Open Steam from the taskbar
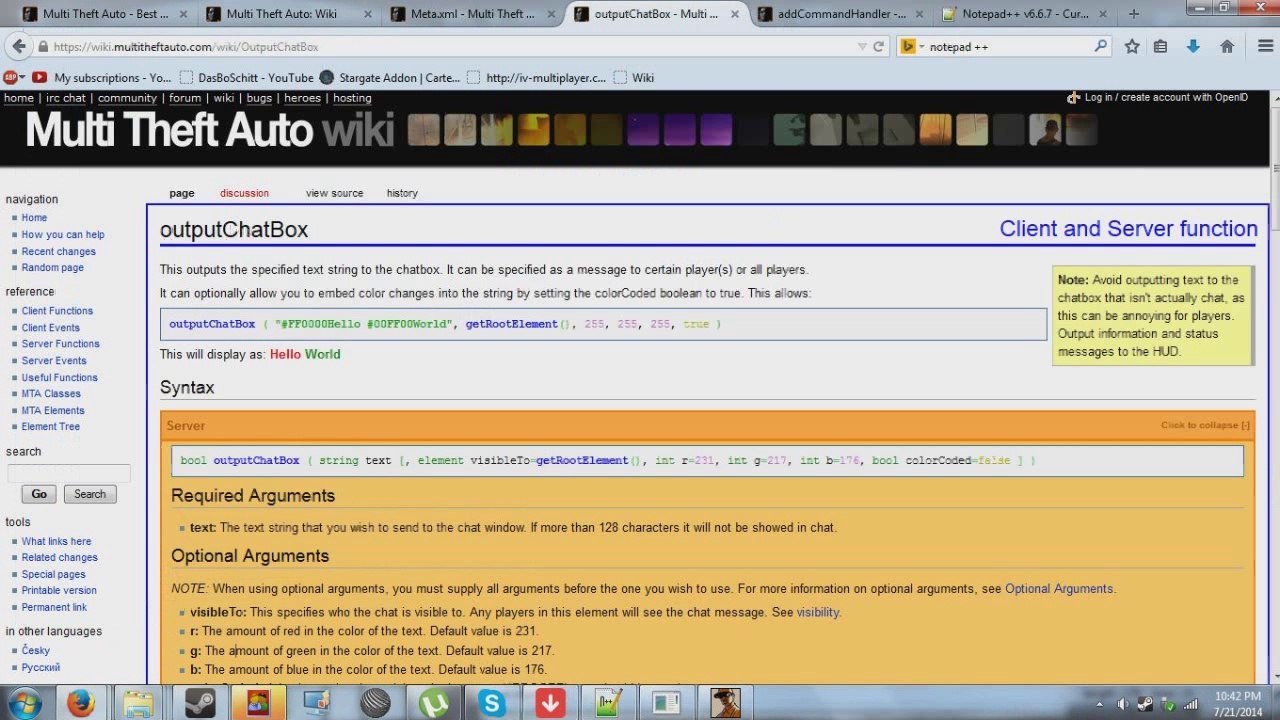1280x720 pixels. (x=198, y=703)
